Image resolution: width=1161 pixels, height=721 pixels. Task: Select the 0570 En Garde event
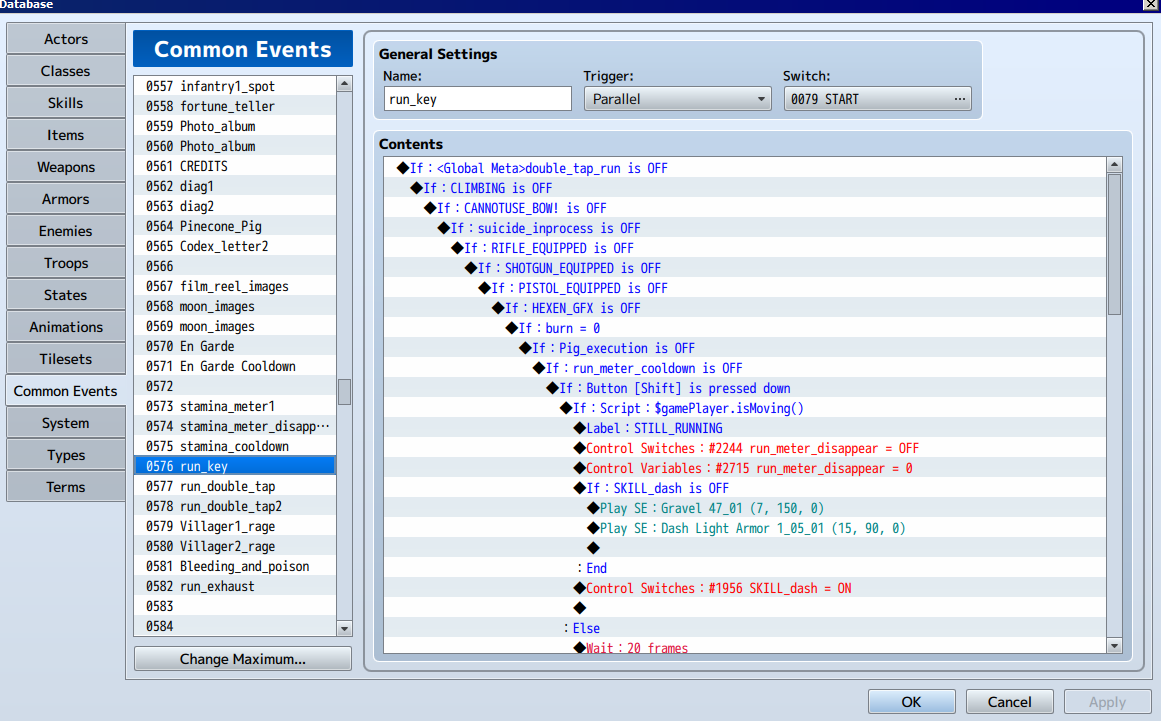[235, 346]
